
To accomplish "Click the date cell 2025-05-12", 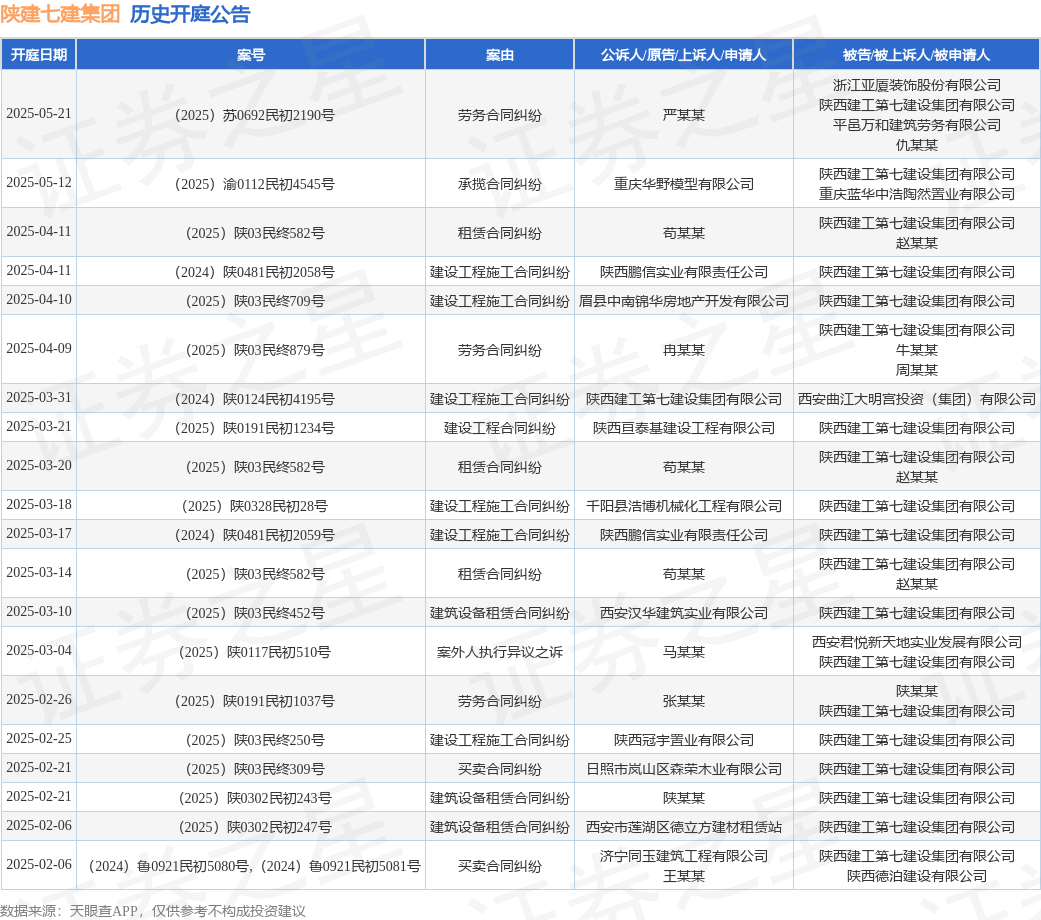I will coord(39,183).
